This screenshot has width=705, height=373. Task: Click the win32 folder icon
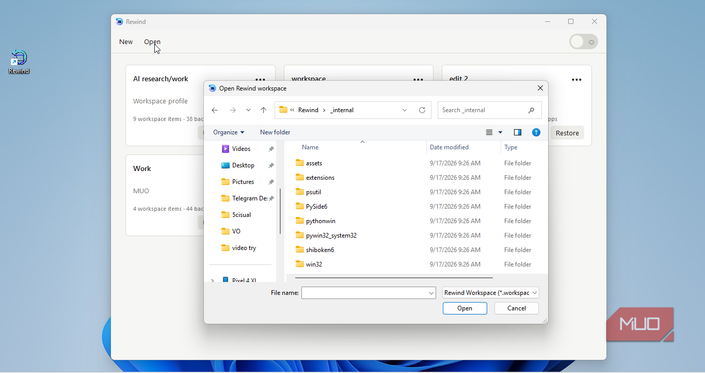[x=299, y=264]
